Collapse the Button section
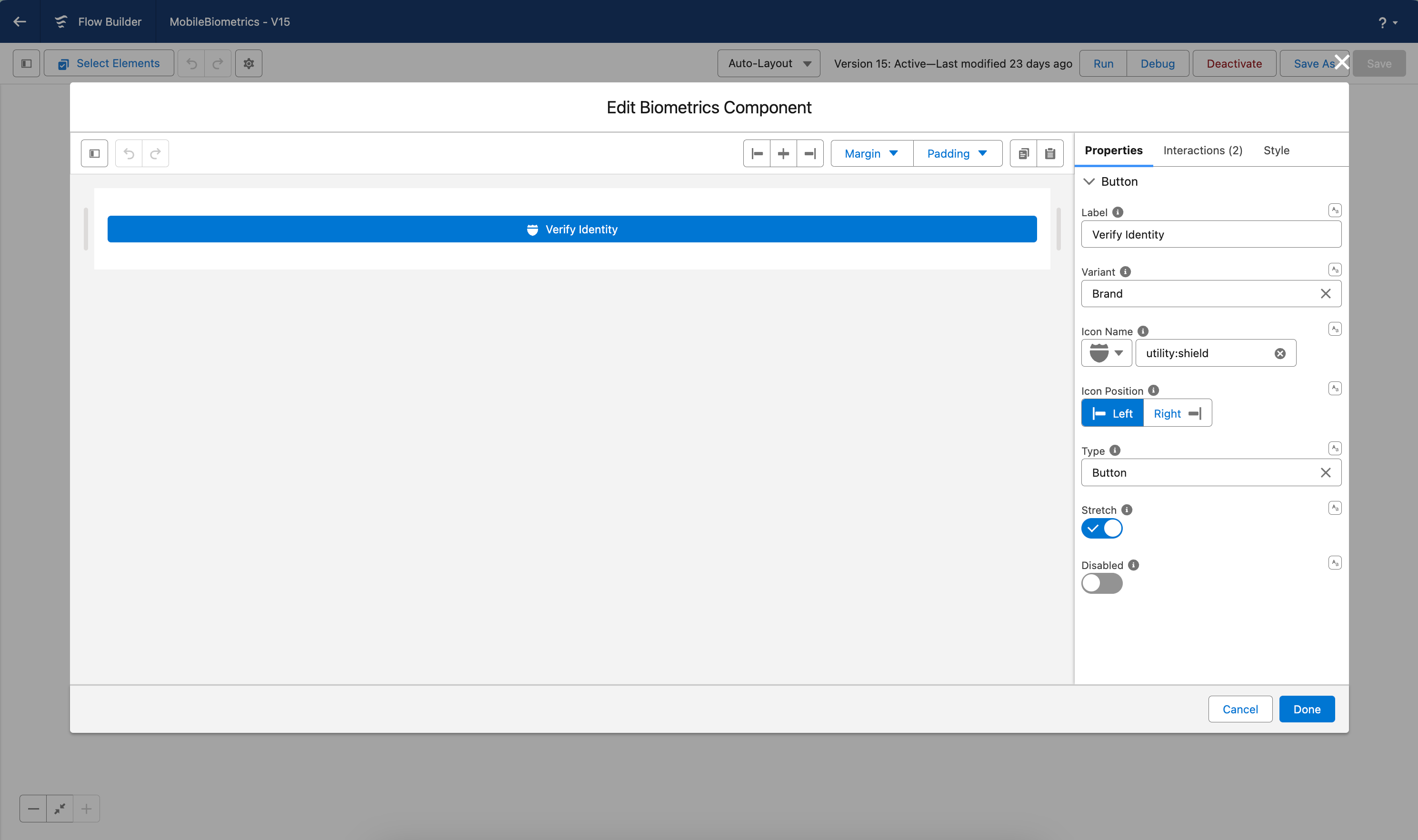The height and width of the screenshot is (840, 1418). [1088, 182]
